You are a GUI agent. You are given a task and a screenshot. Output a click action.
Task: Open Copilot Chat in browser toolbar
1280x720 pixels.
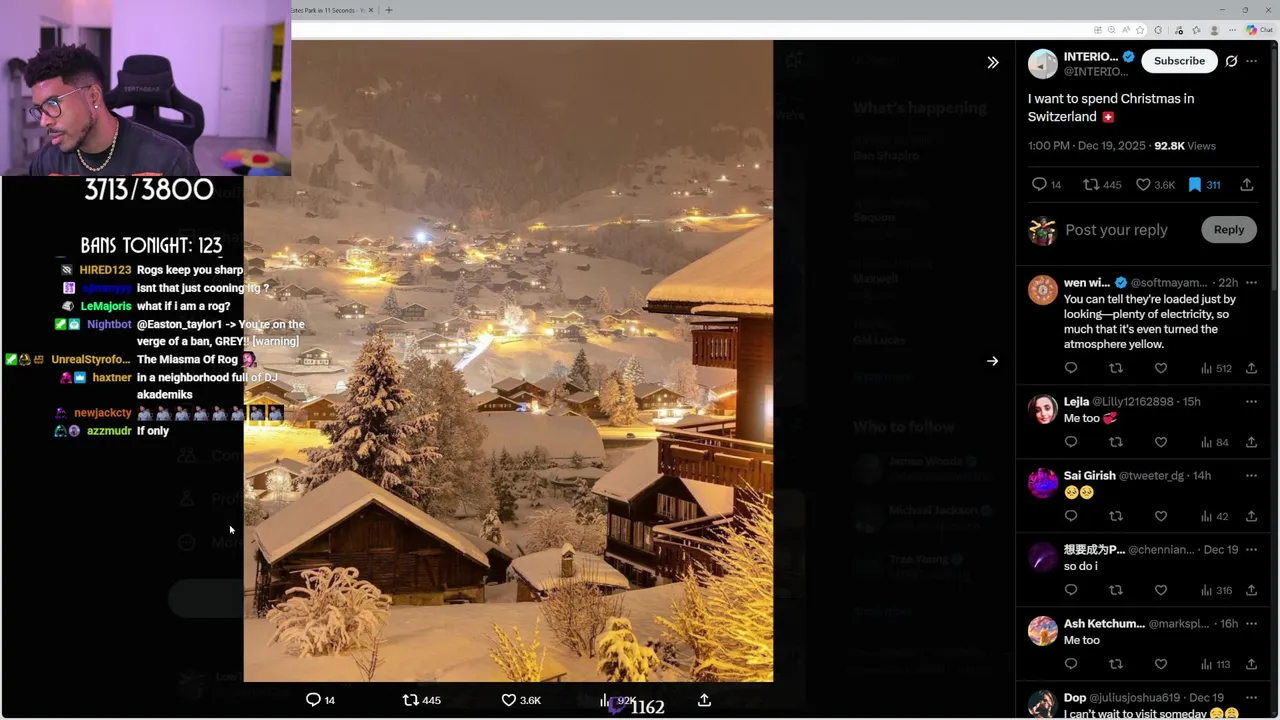(x=1260, y=30)
